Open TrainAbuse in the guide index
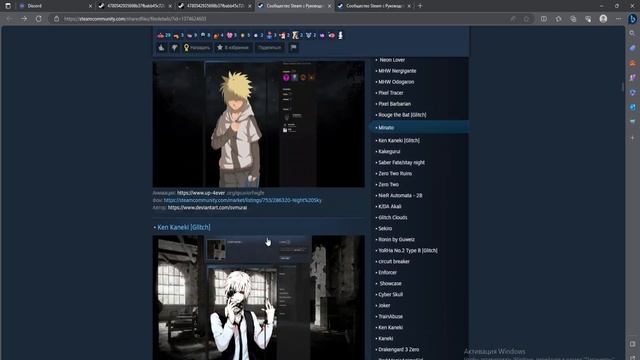 [390, 317]
